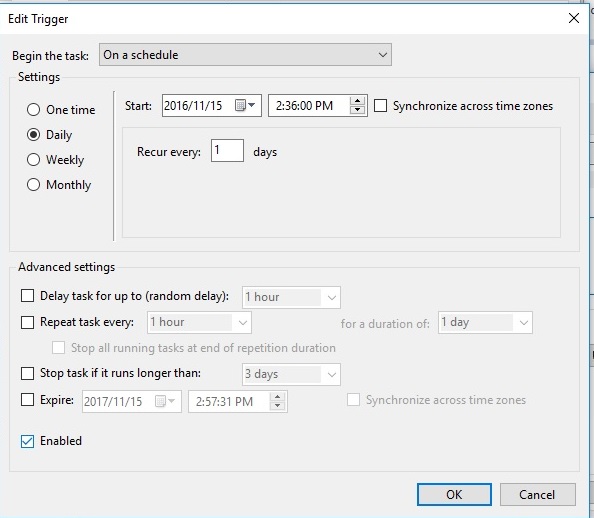Image resolution: width=594 pixels, height=518 pixels.
Task: Click the Recur every days input field
Action: (x=227, y=150)
